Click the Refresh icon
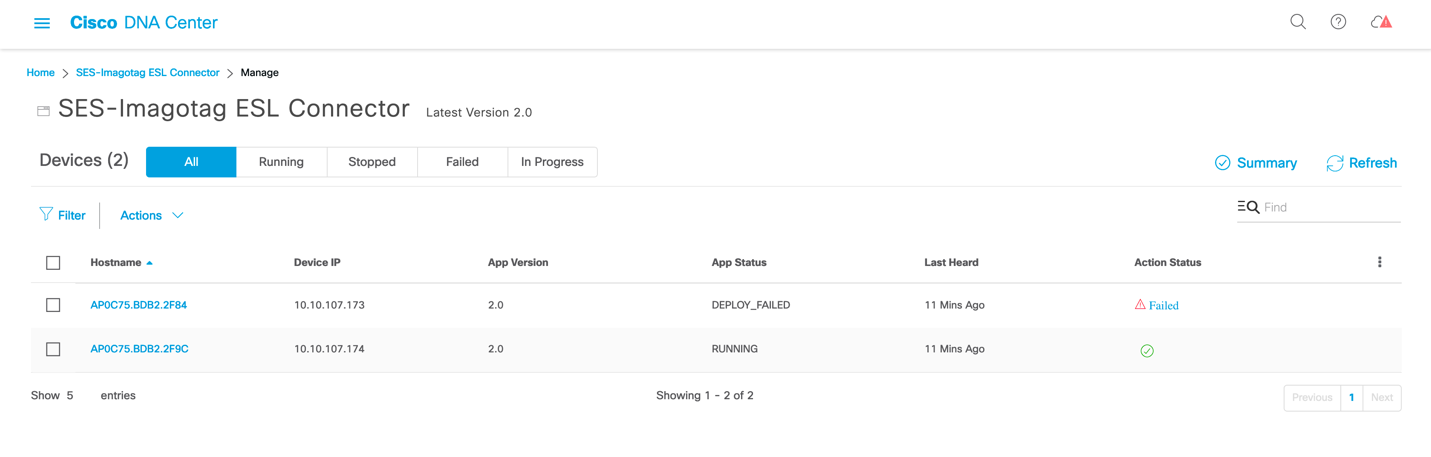This screenshot has width=1431, height=457. (1335, 163)
